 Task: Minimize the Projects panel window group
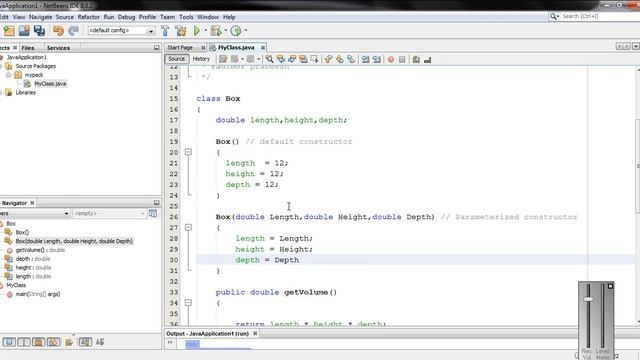tap(156, 48)
